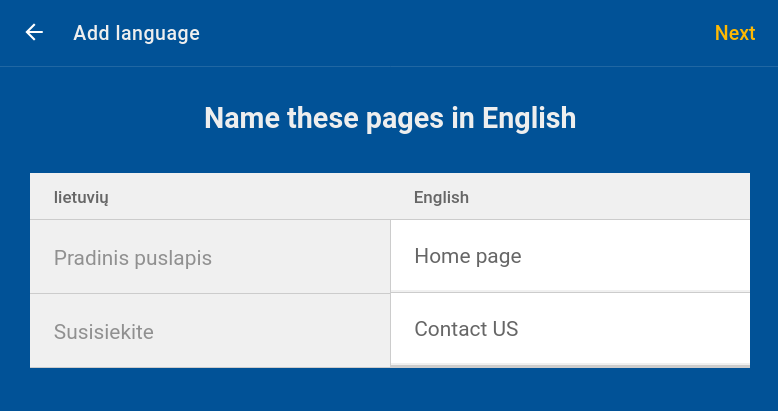Click the first Lithuanian page name
Image resolution: width=778 pixels, height=411 pixels.
click(x=133, y=258)
